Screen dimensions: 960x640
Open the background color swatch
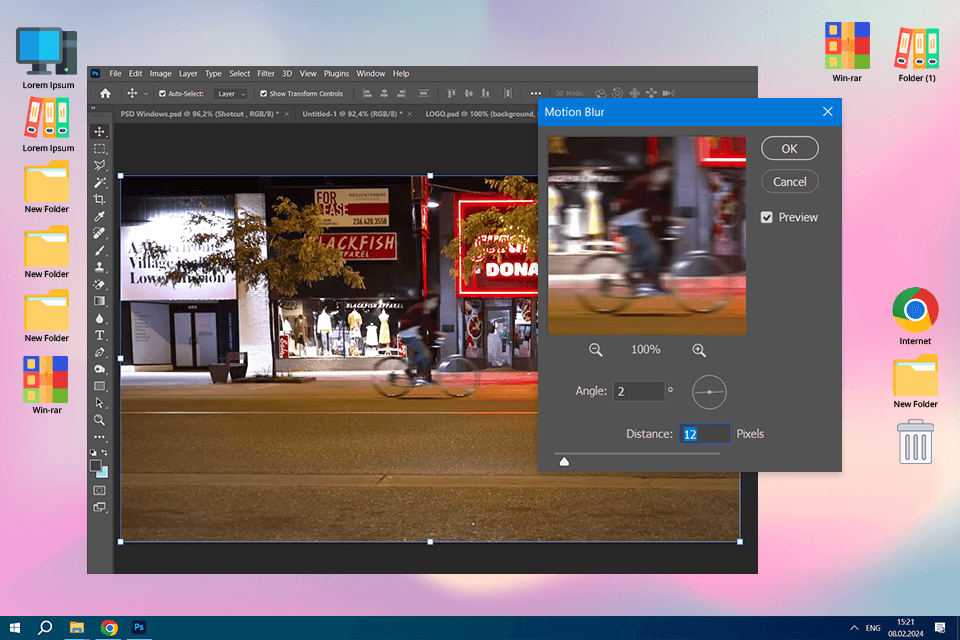[x=103, y=473]
